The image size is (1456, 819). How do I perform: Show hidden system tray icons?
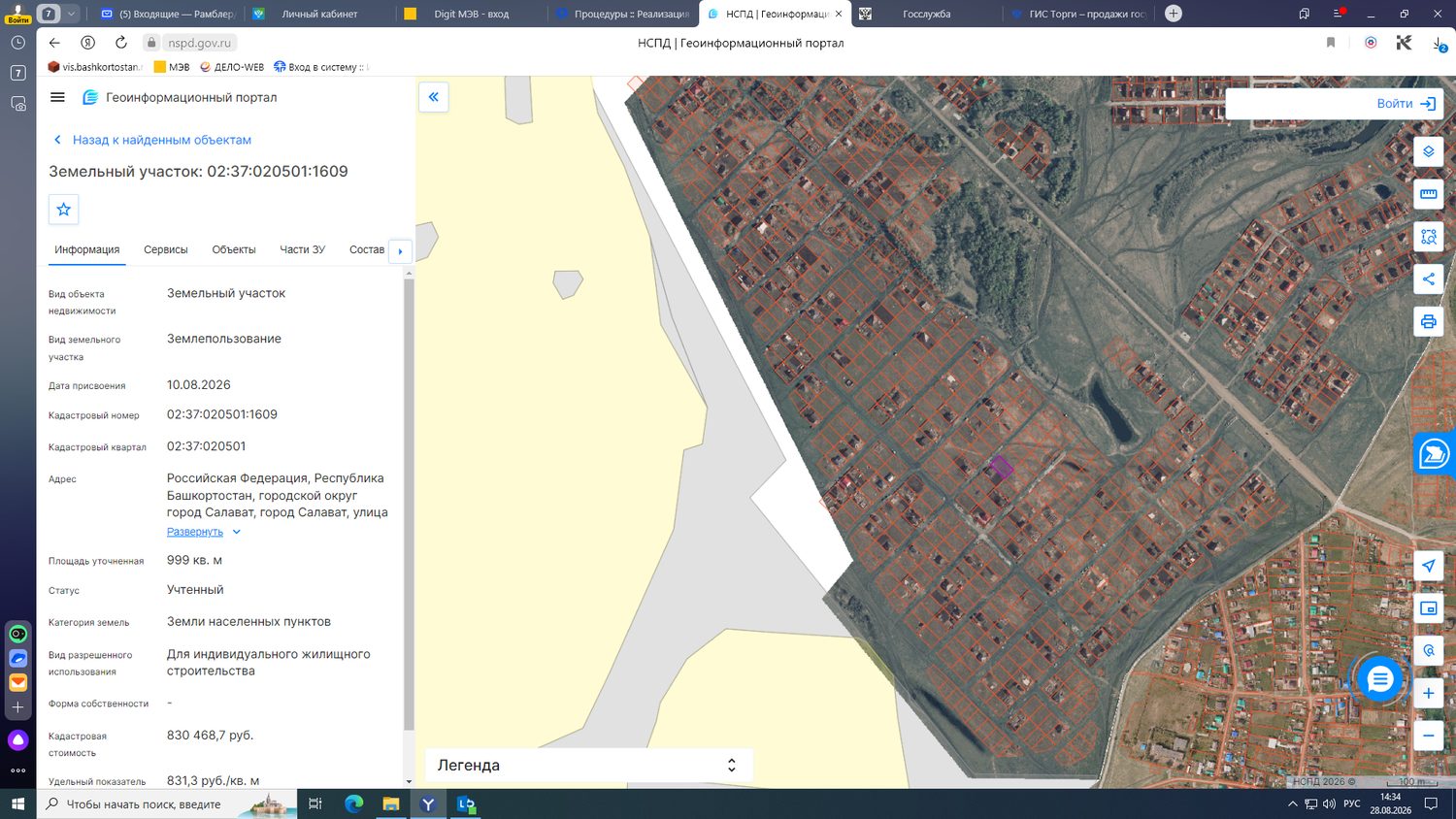(1292, 804)
